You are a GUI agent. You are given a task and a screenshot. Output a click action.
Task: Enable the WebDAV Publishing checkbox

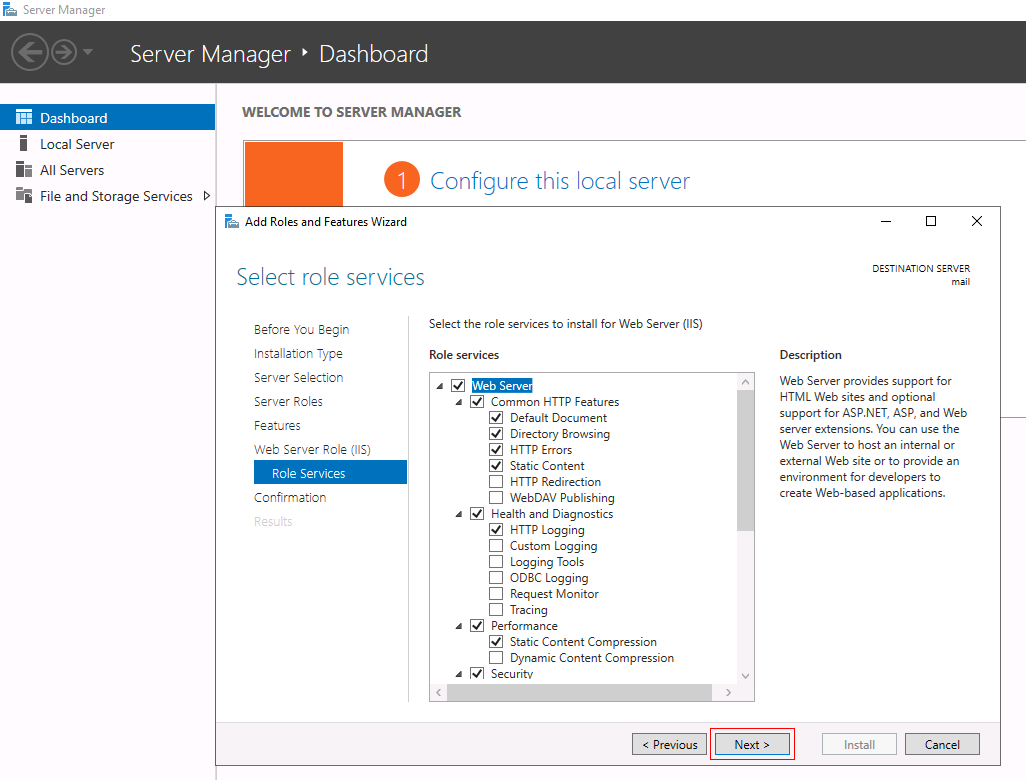[496, 497]
